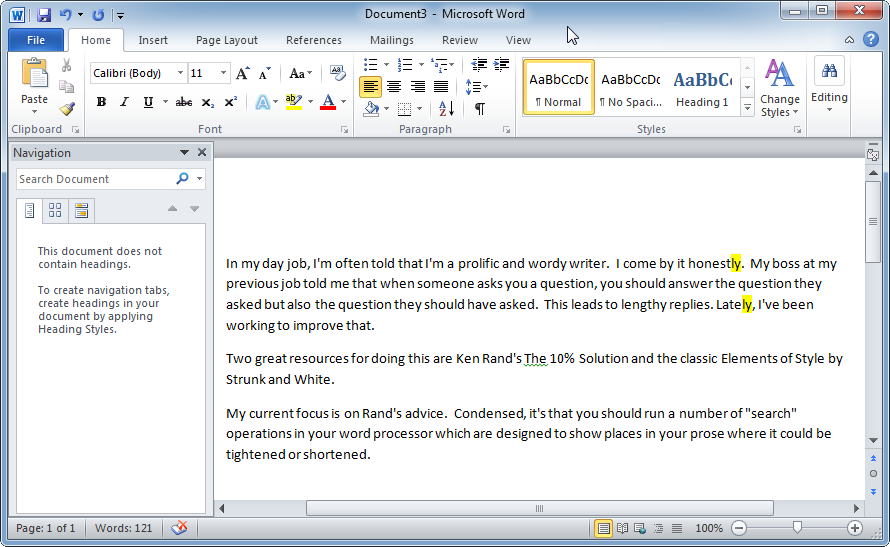890x547 pixels.
Task: Click the Search Document input field
Action: [95, 179]
